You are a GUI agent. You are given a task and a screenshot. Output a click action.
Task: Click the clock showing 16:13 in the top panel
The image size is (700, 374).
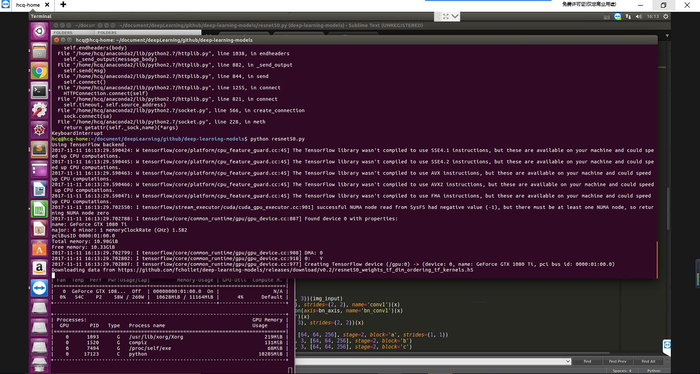pyautogui.click(x=653, y=17)
